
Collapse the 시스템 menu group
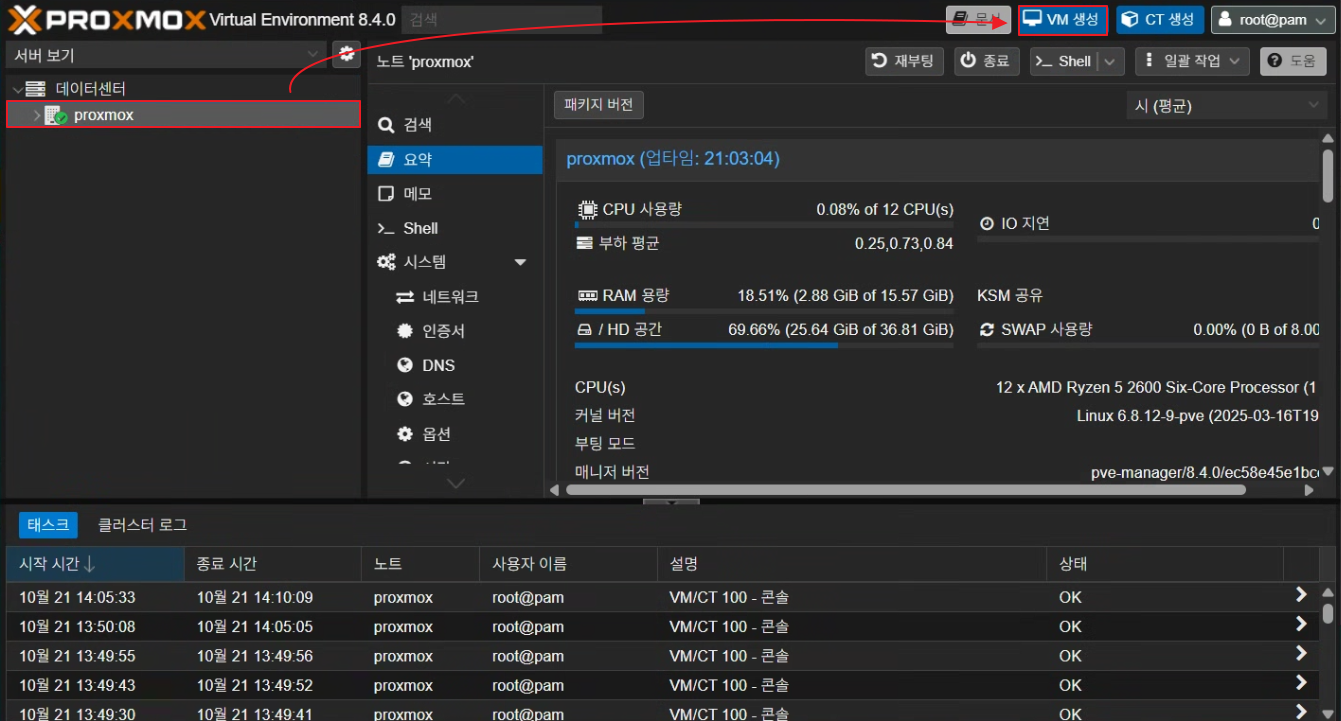tap(520, 262)
